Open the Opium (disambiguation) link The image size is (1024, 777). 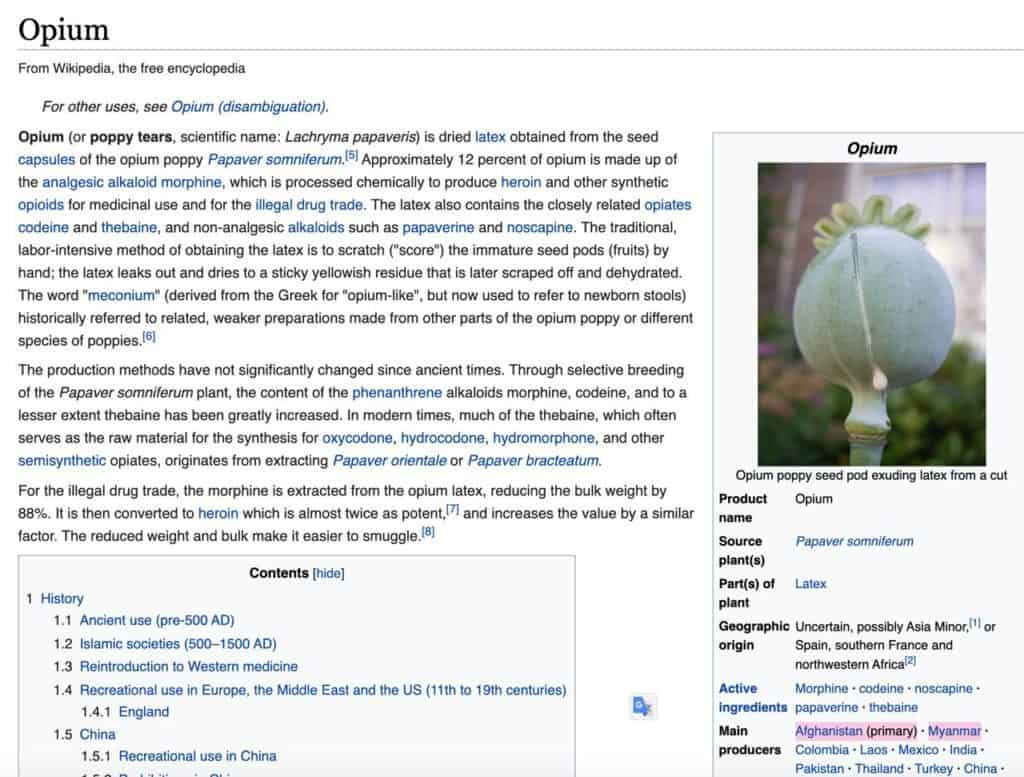pos(248,106)
